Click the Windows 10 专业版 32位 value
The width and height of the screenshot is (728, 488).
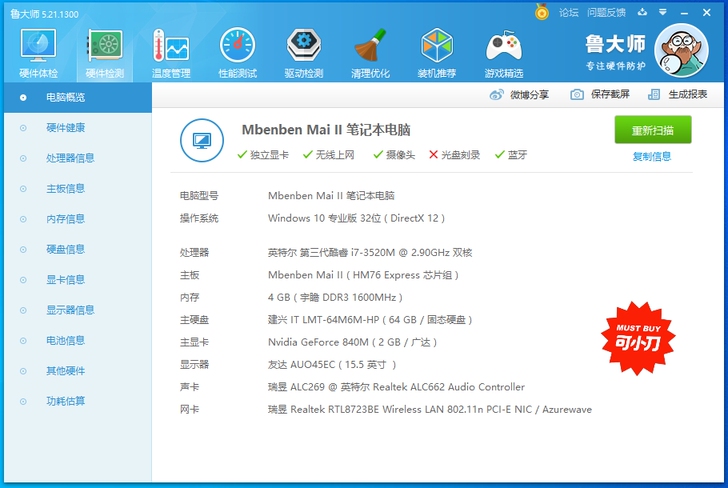point(356,218)
